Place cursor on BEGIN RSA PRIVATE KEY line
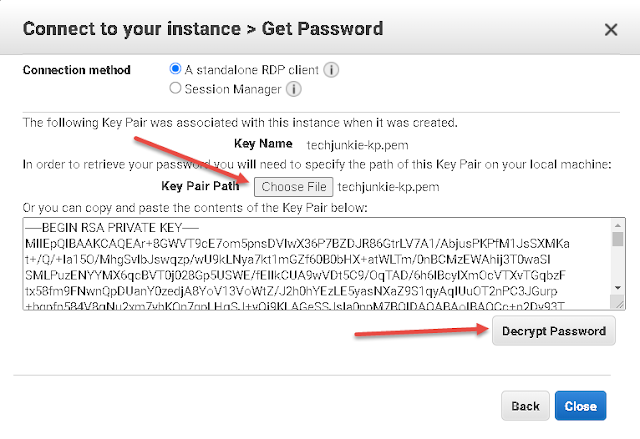640x439 pixels. pyautogui.click(x=112, y=228)
